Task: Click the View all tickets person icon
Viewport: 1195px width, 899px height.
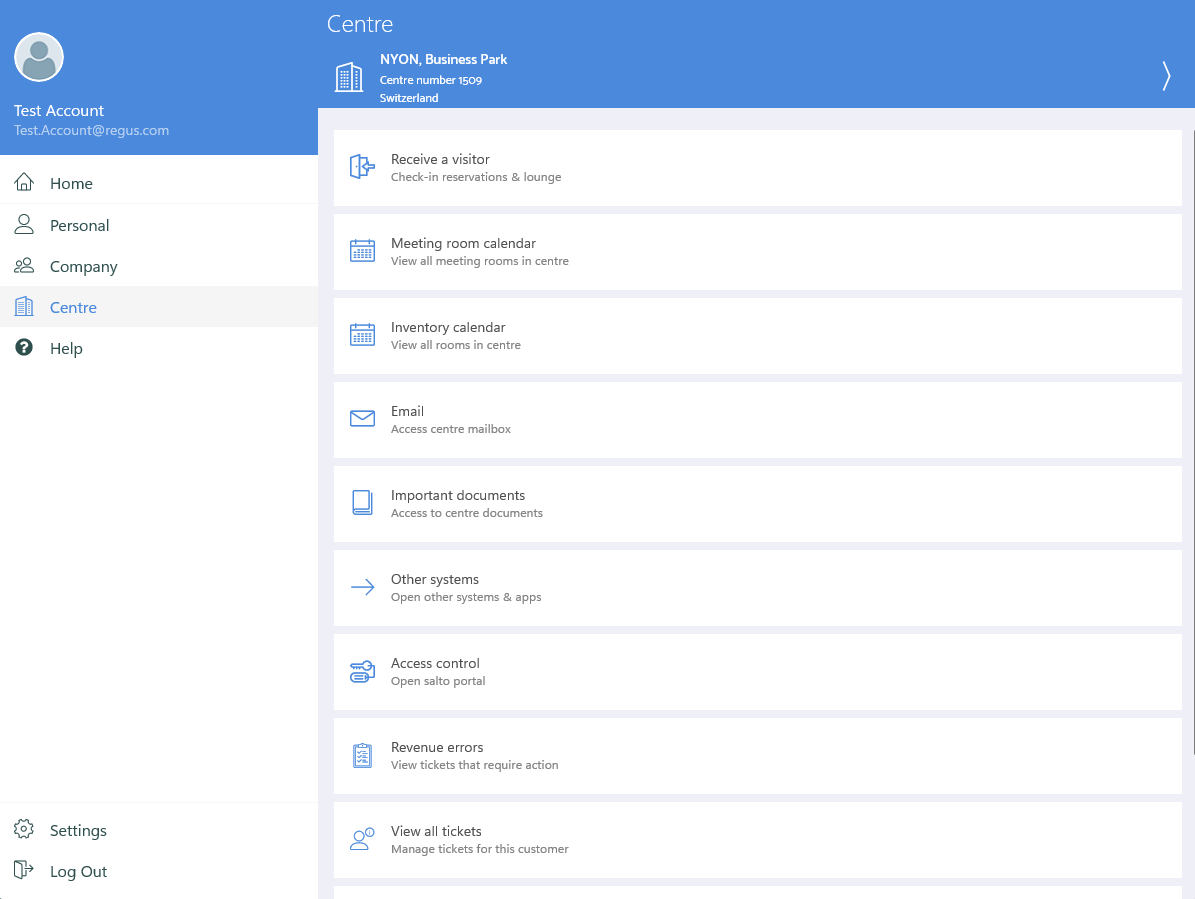Action: tap(362, 839)
